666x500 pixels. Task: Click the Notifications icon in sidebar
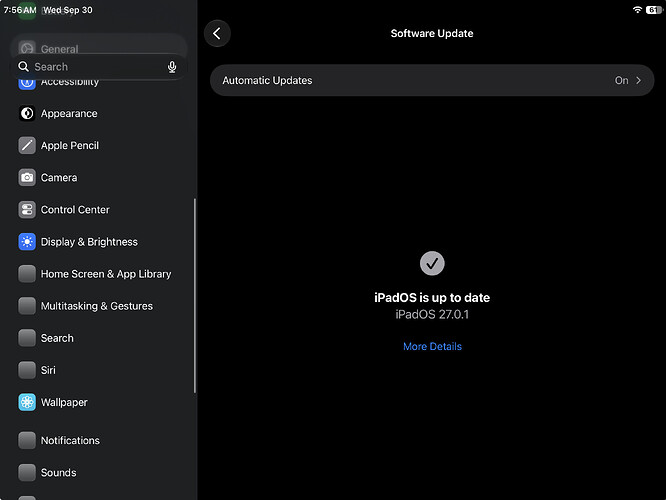click(27, 441)
